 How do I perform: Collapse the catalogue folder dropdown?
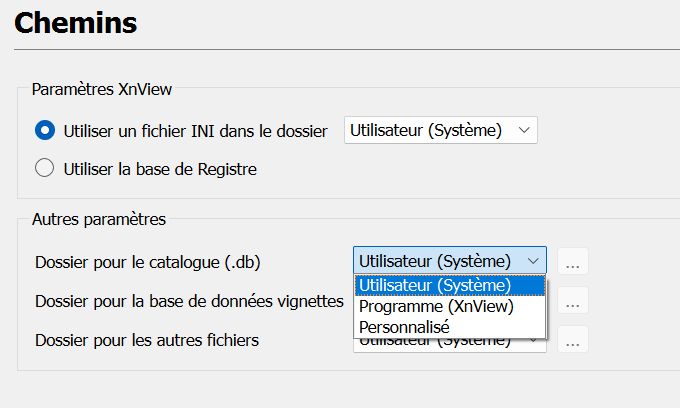450,261
